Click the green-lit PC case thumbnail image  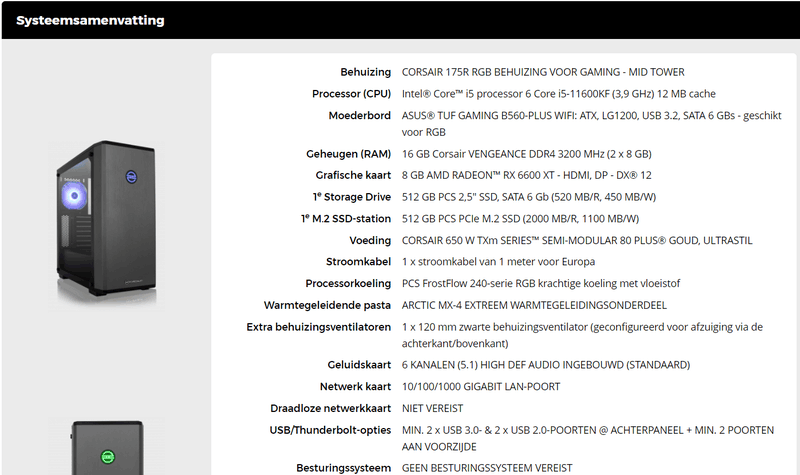tap(106, 446)
